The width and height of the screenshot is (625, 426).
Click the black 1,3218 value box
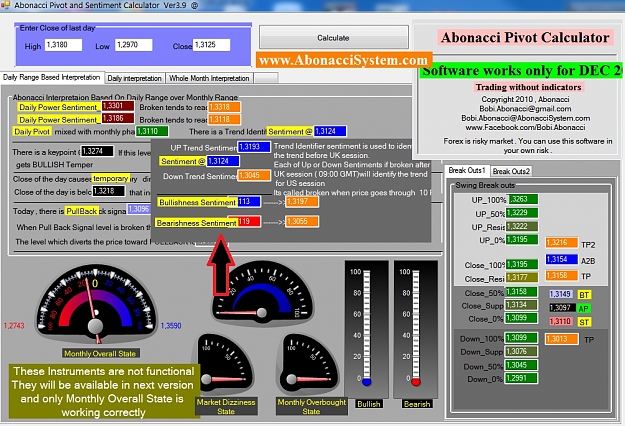[x=109, y=191]
